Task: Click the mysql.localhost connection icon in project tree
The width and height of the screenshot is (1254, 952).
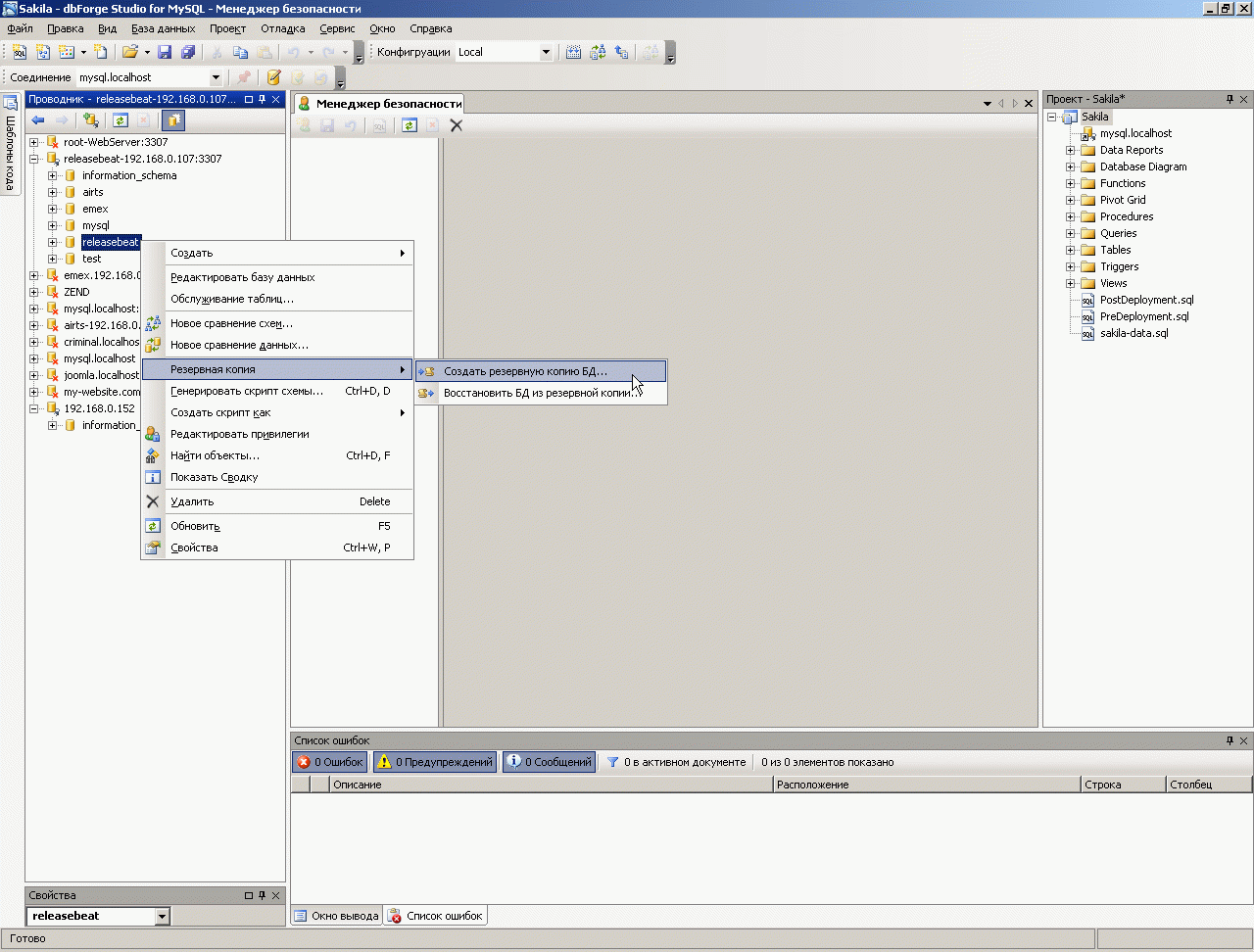Action: coord(1087,133)
